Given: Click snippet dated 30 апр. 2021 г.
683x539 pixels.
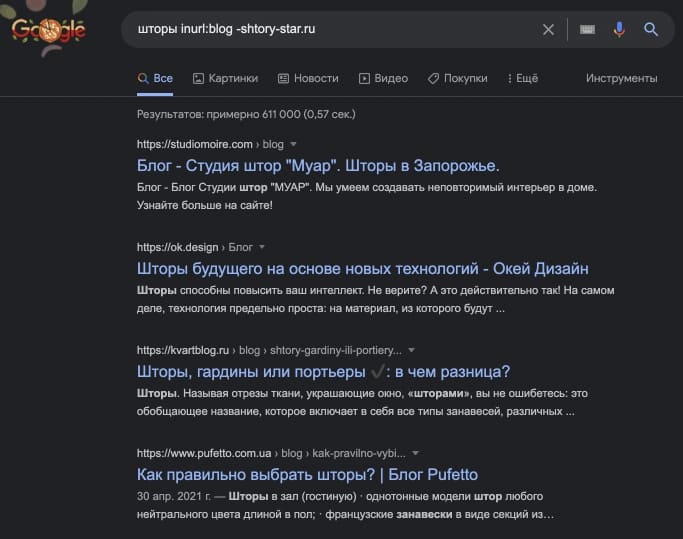Looking at the screenshot, I should click(x=345, y=505).
